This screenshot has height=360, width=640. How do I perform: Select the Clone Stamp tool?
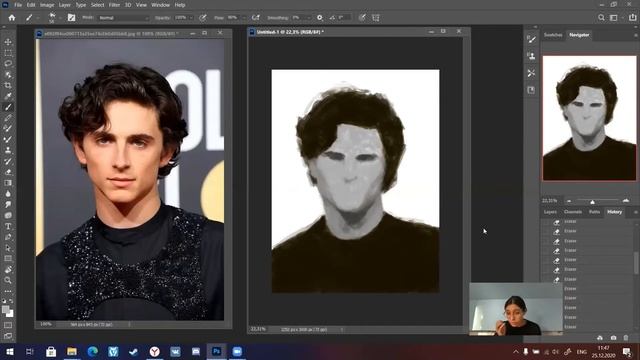8,150
